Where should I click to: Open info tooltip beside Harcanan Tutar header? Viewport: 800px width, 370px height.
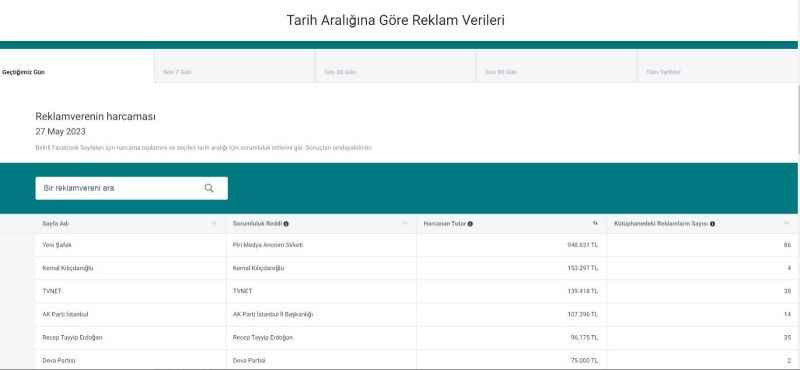coord(470,224)
